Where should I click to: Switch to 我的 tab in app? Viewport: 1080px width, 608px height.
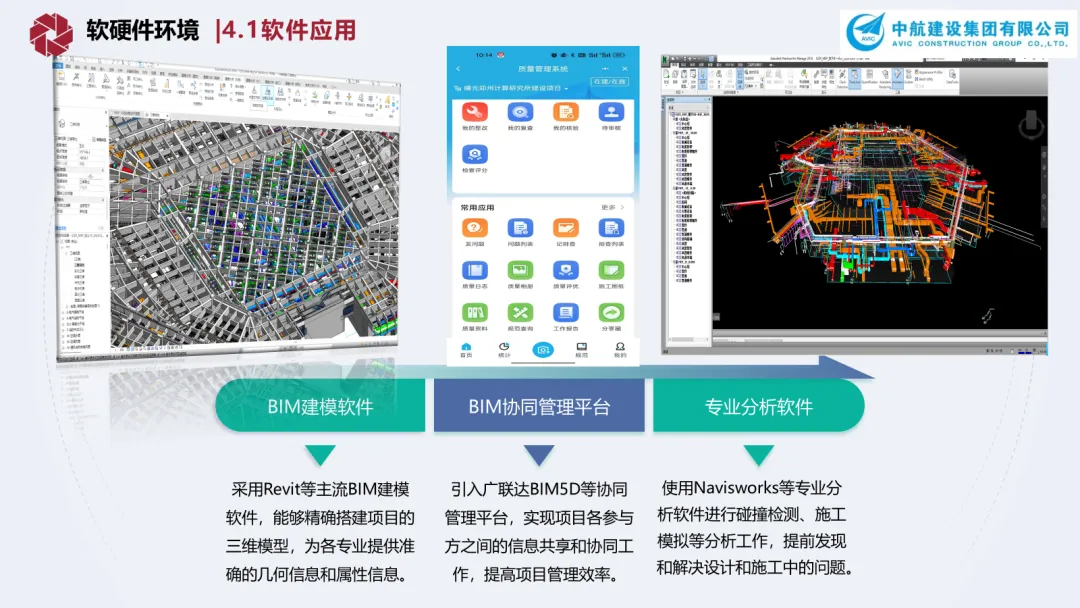click(x=620, y=350)
